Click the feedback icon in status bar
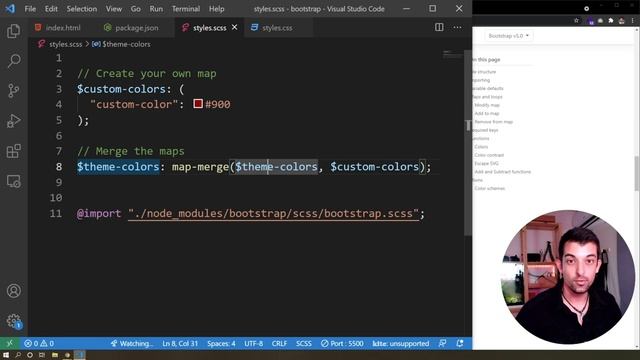Image resolution: width=640 pixels, height=360 pixels. click(x=442, y=344)
